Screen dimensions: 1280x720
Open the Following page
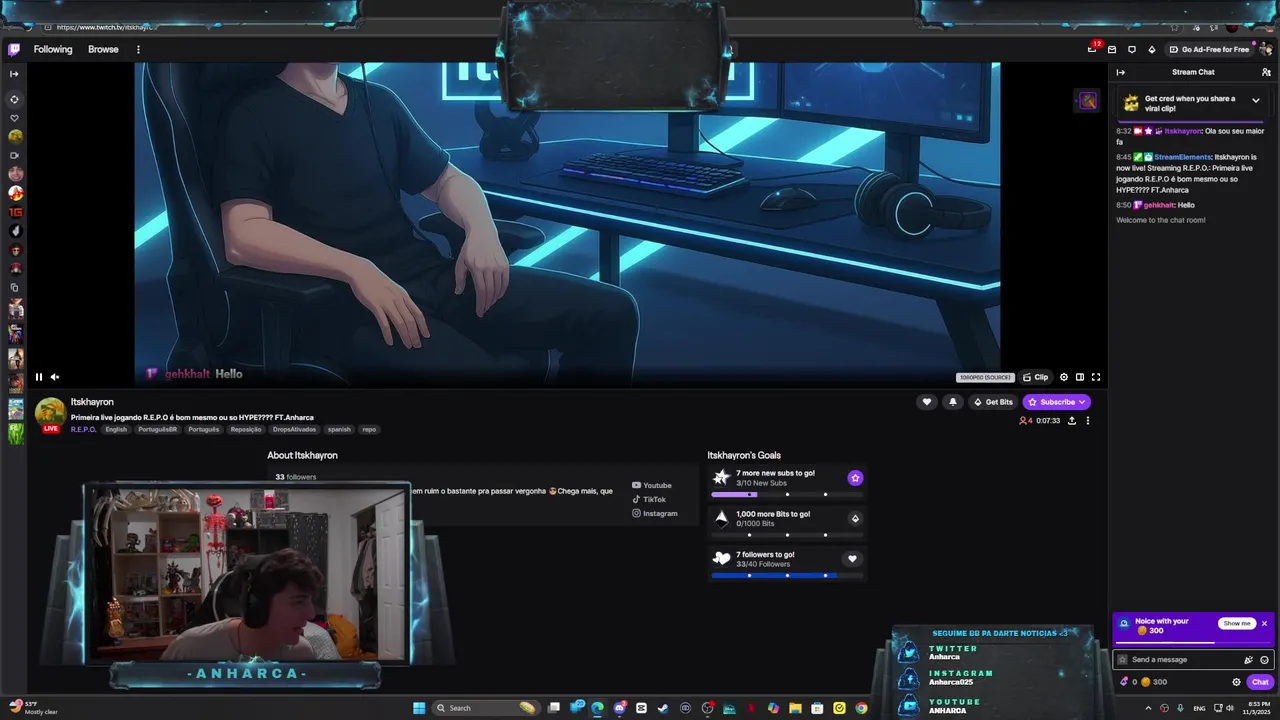pos(53,49)
